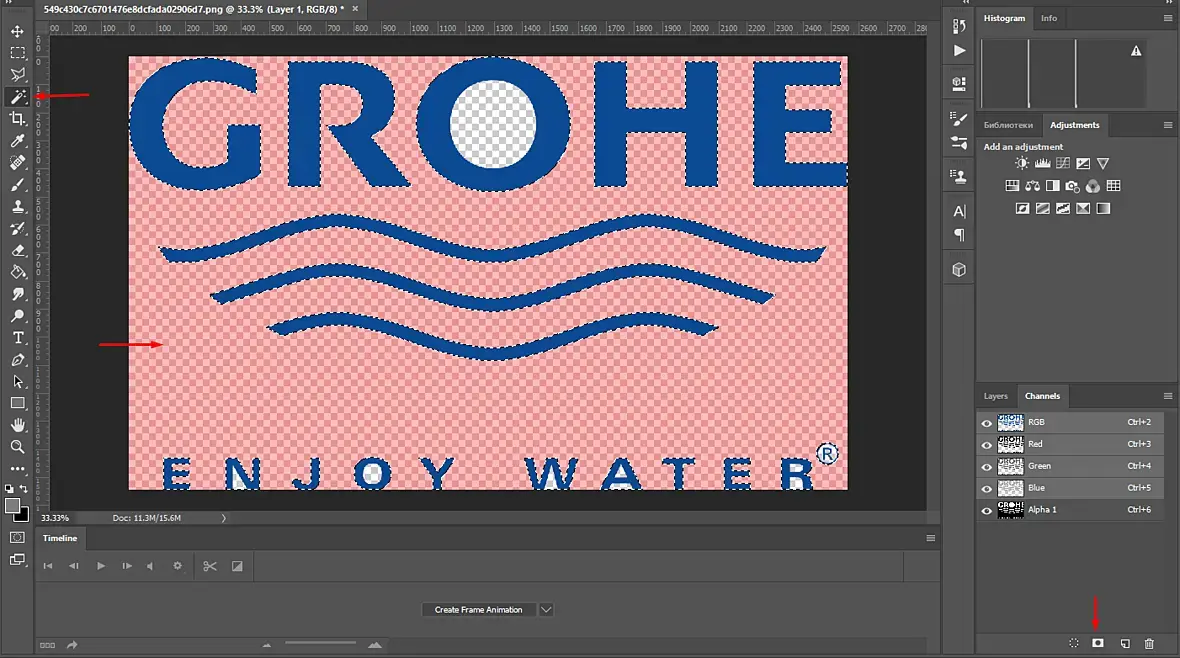Hide the RGB channel visibility eye
1180x658 pixels.
point(987,423)
